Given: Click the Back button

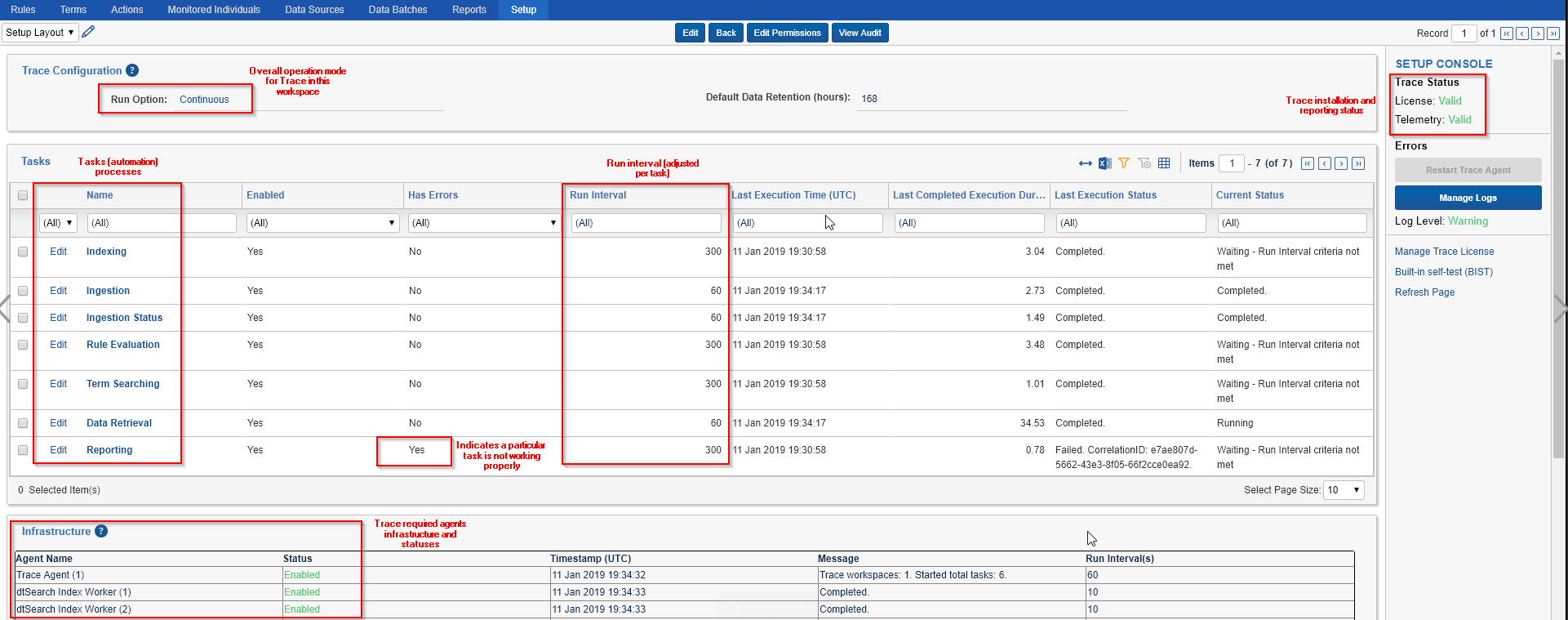Looking at the screenshot, I should [726, 33].
